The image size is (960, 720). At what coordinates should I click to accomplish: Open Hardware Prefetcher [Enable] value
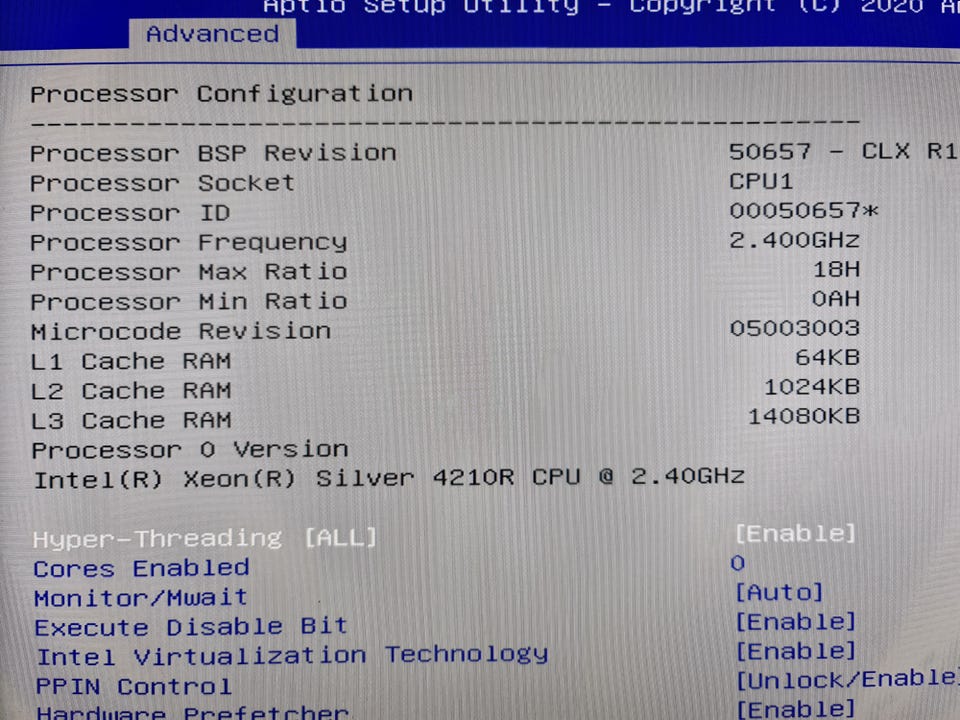click(x=795, y=709)
